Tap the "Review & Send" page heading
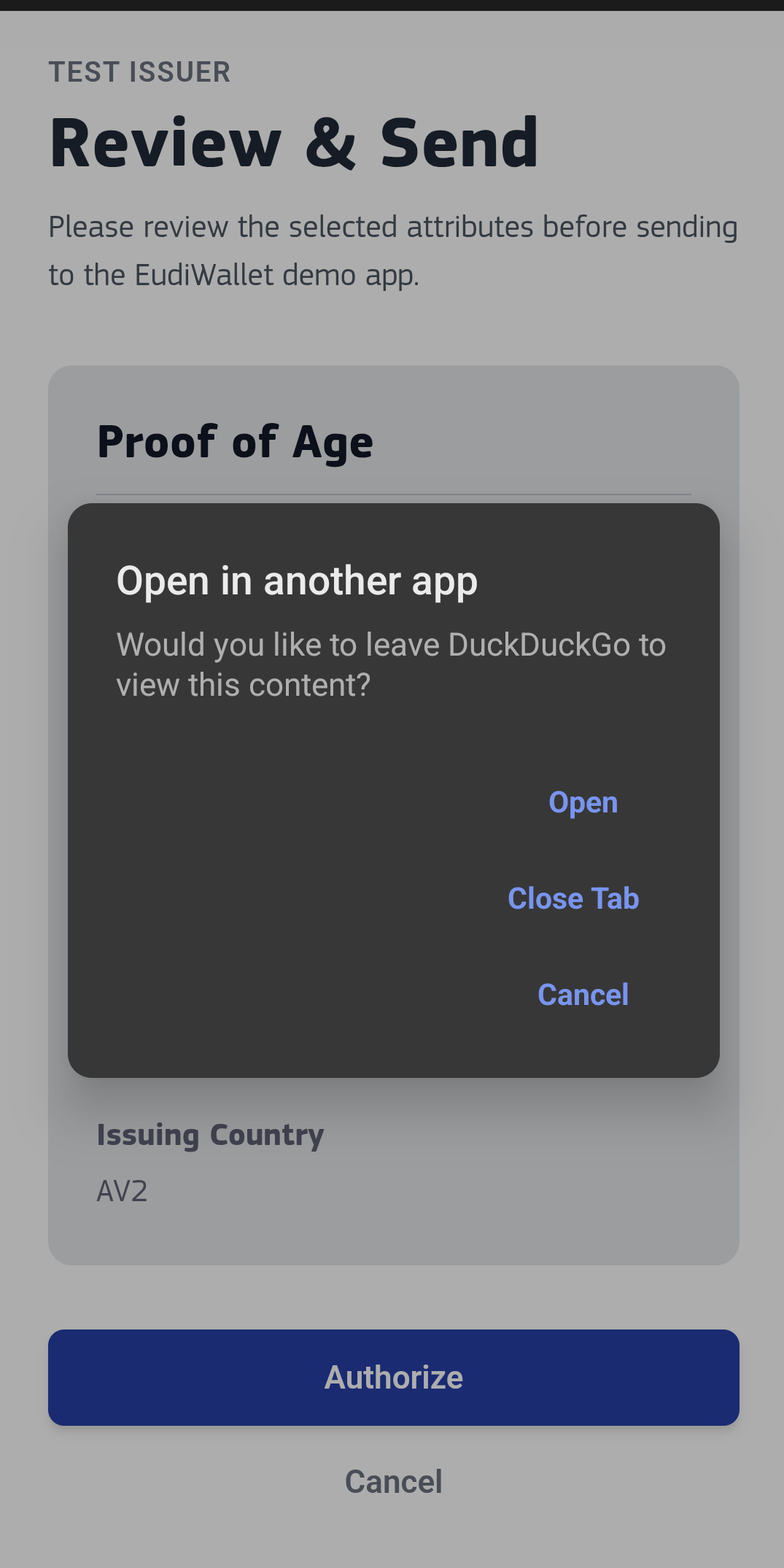Image resolution: width=784 pixels, height=1568 pixels. (294, 144)
